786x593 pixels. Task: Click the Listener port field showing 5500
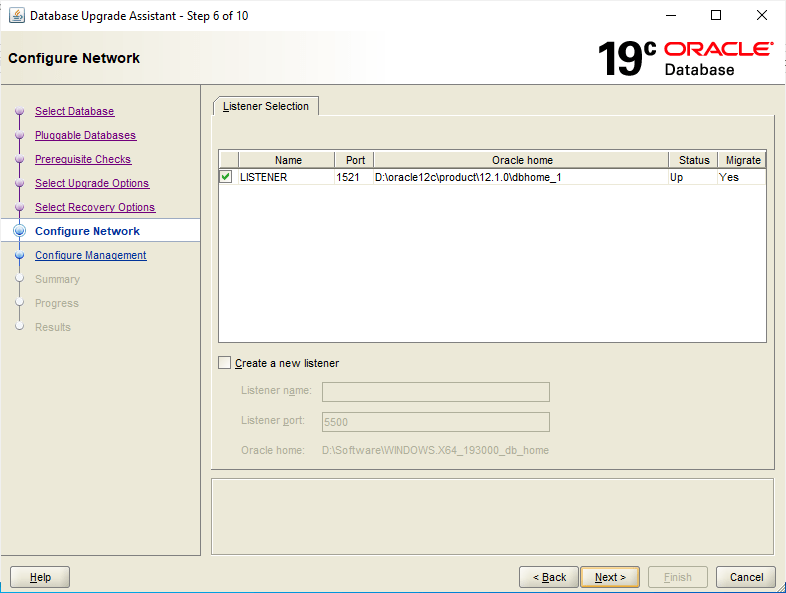click(436, 422)
